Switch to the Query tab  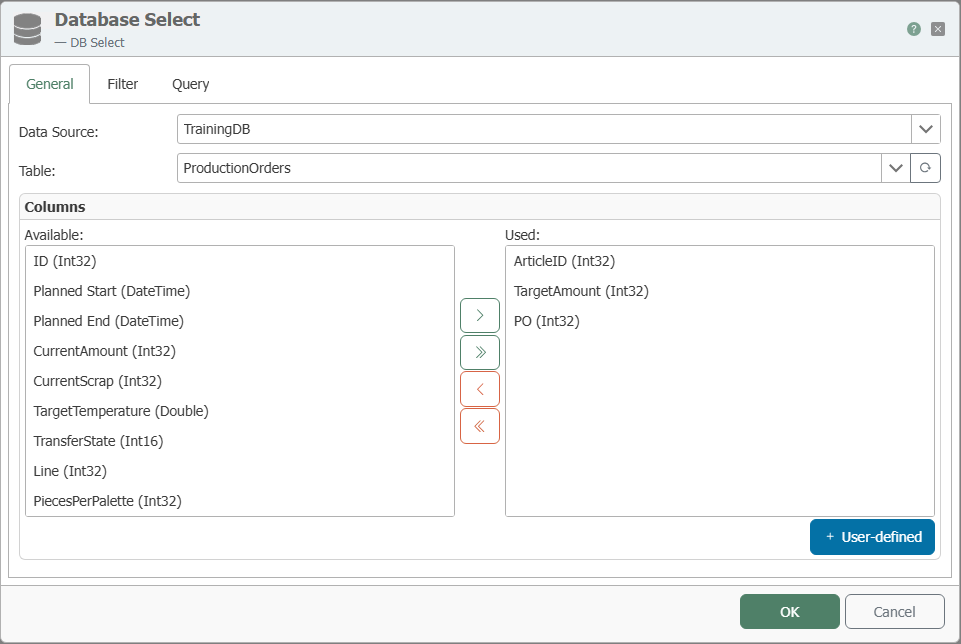[191, 84]
